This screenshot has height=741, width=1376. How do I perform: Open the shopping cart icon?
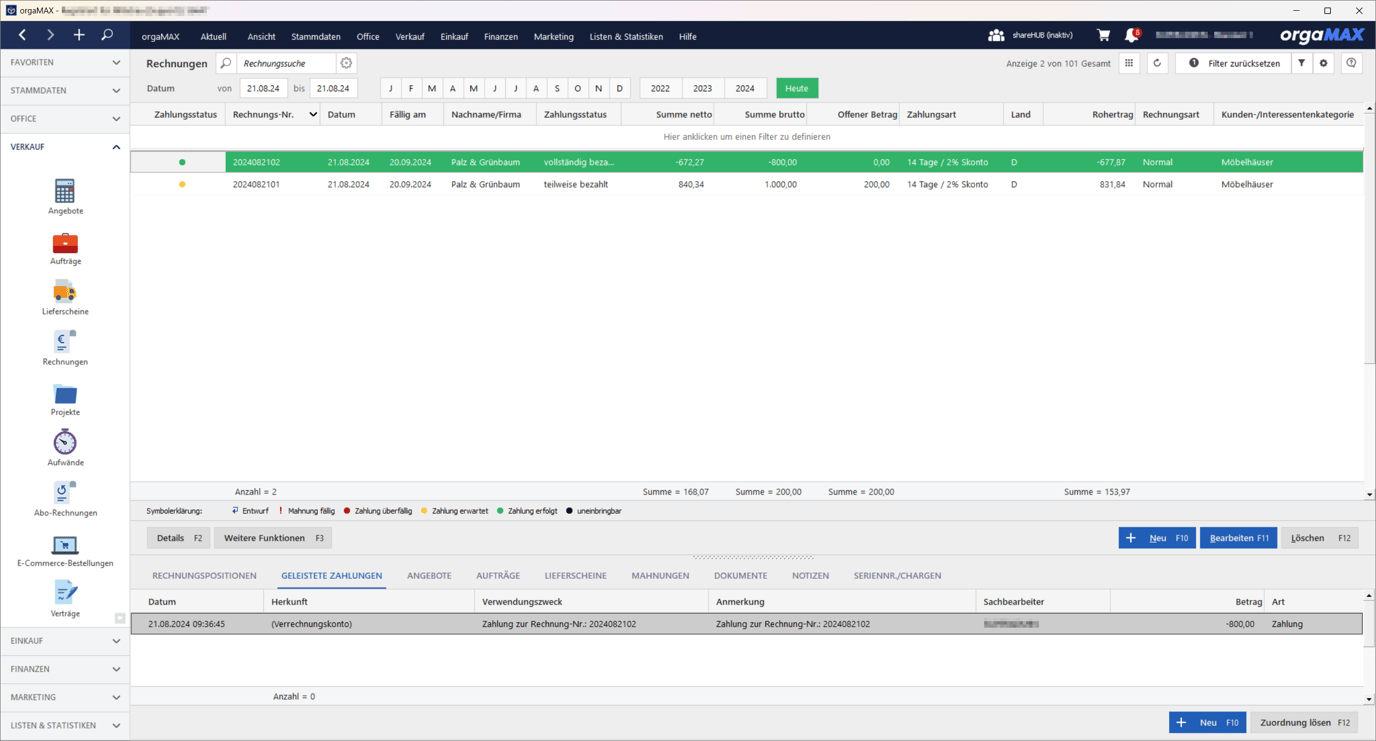pyautogui.click(x=1103, y=36)
